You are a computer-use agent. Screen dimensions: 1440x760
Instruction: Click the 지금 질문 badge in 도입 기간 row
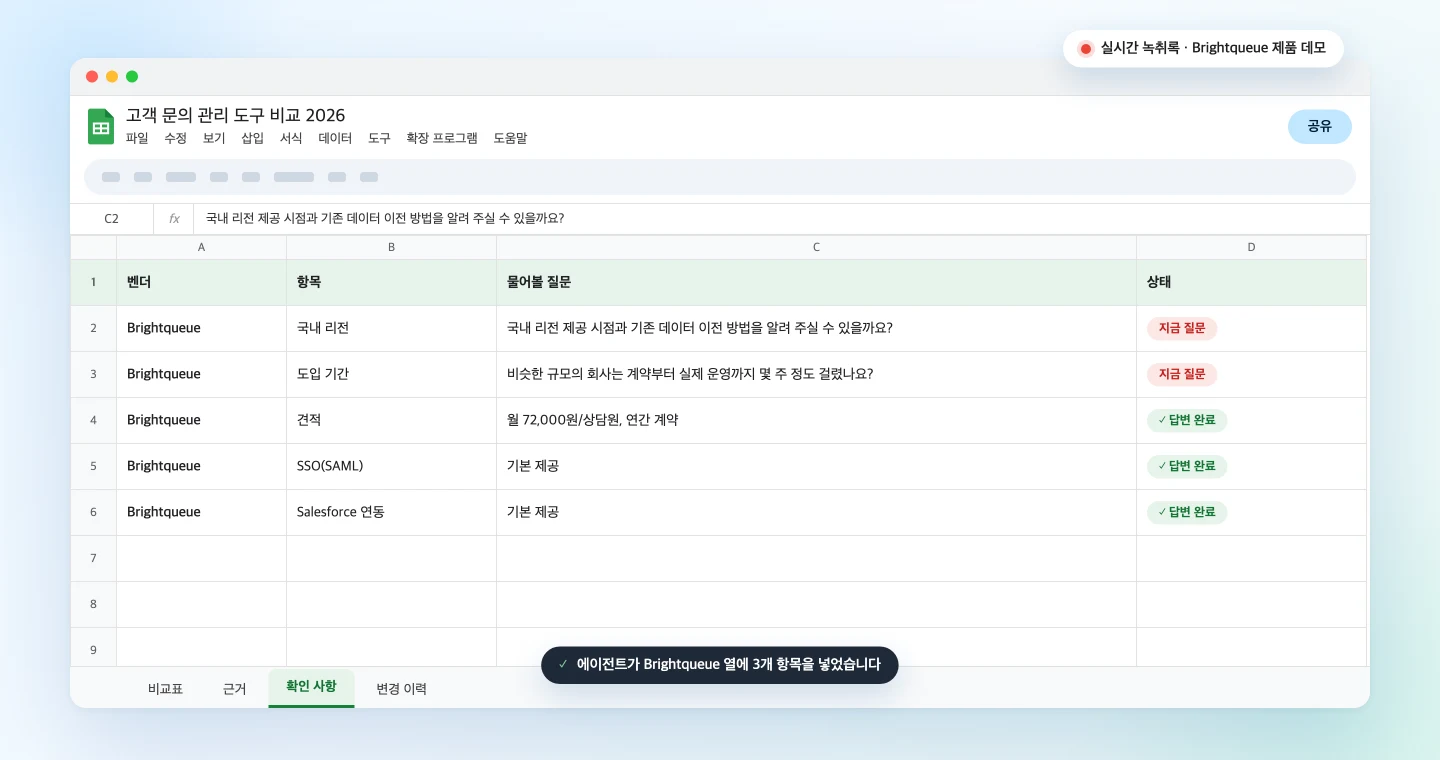pyautogui.click(x=1182, y=374)
